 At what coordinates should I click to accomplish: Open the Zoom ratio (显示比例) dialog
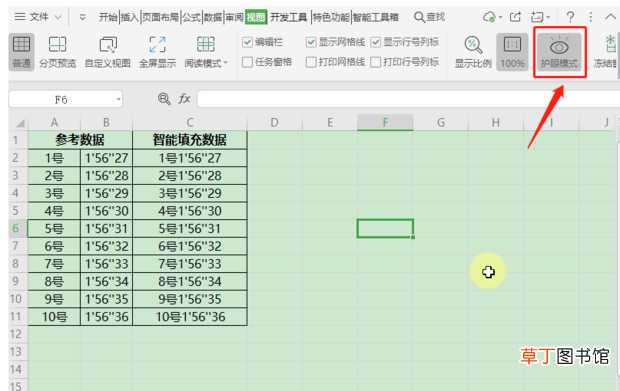[473, 51]
